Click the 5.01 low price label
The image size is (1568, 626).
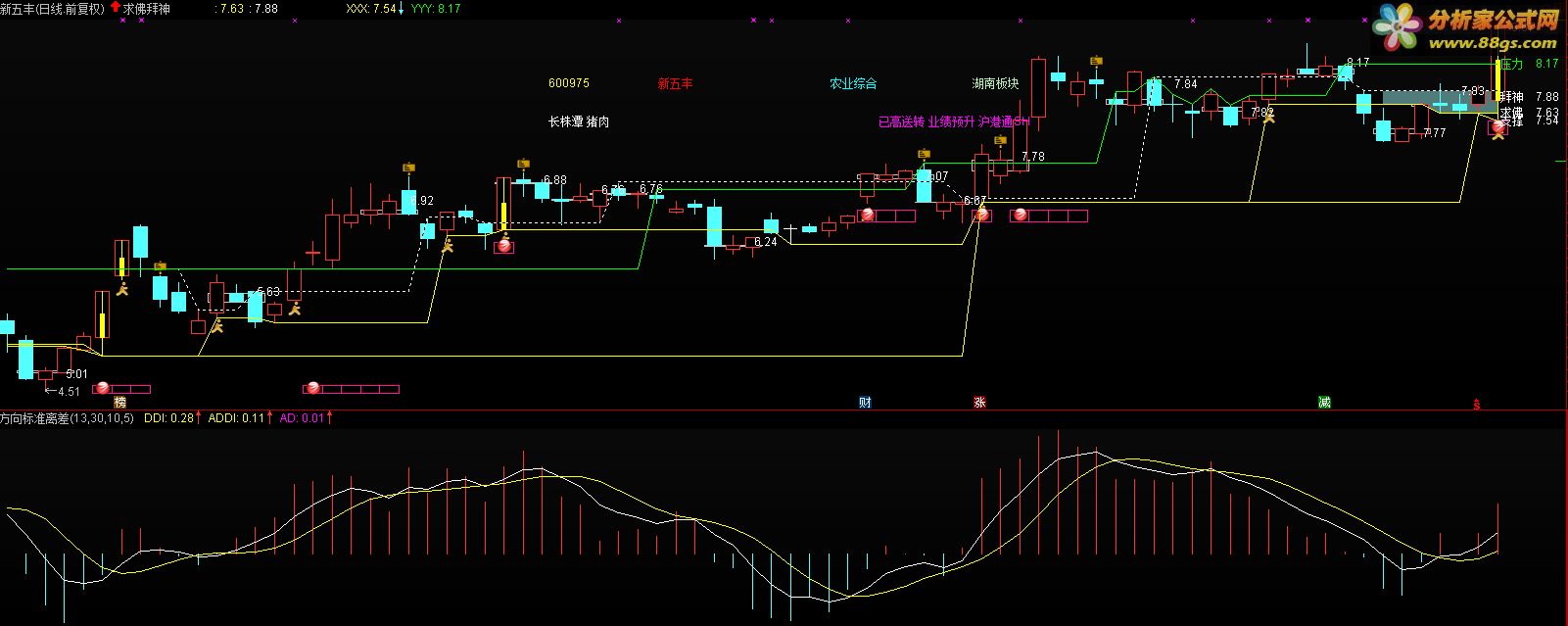(76, 374)
